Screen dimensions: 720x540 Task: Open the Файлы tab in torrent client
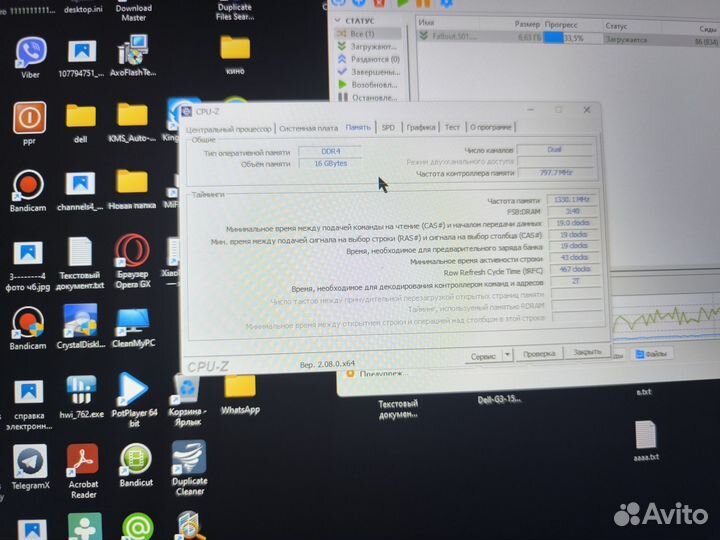(x=651, y=354)
